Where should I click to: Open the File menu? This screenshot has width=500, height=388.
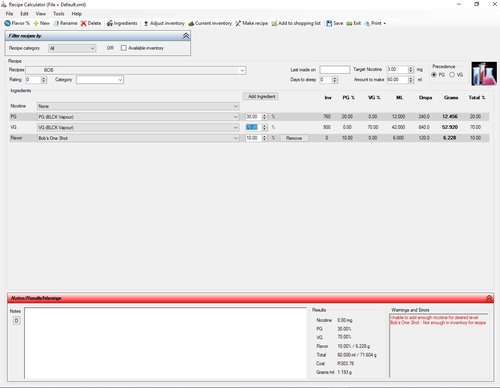click(x=9, y=14)
